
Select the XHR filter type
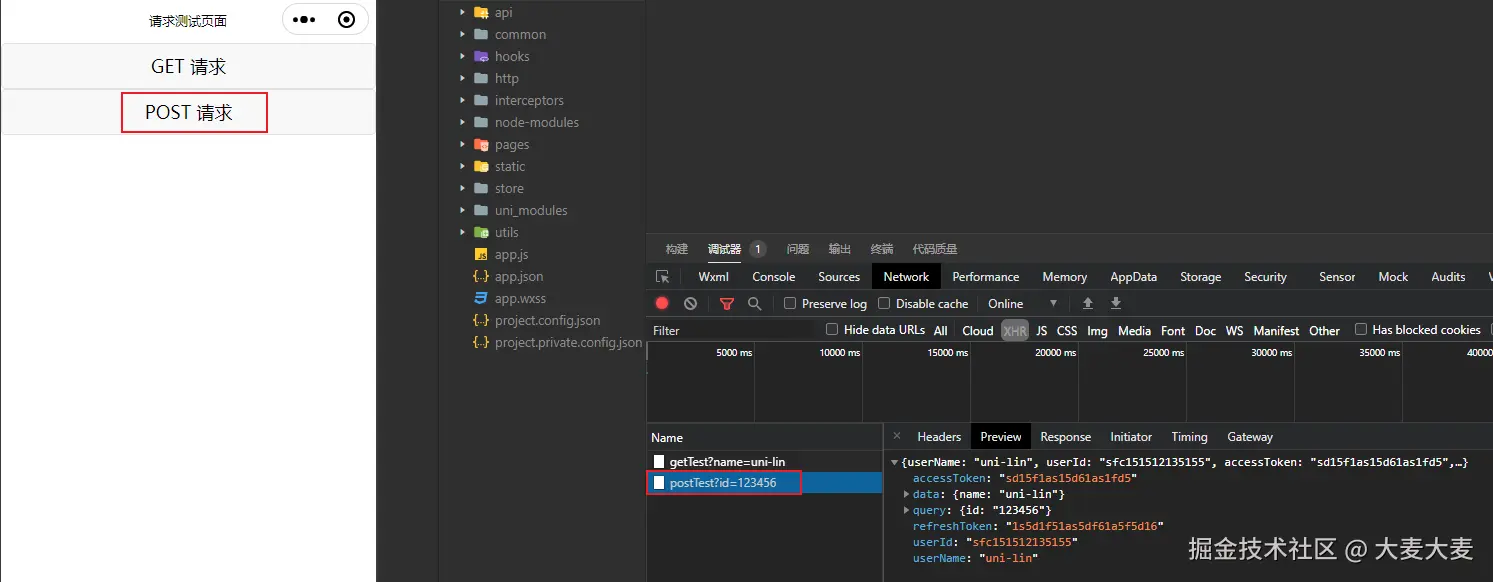click(1015, 330)
